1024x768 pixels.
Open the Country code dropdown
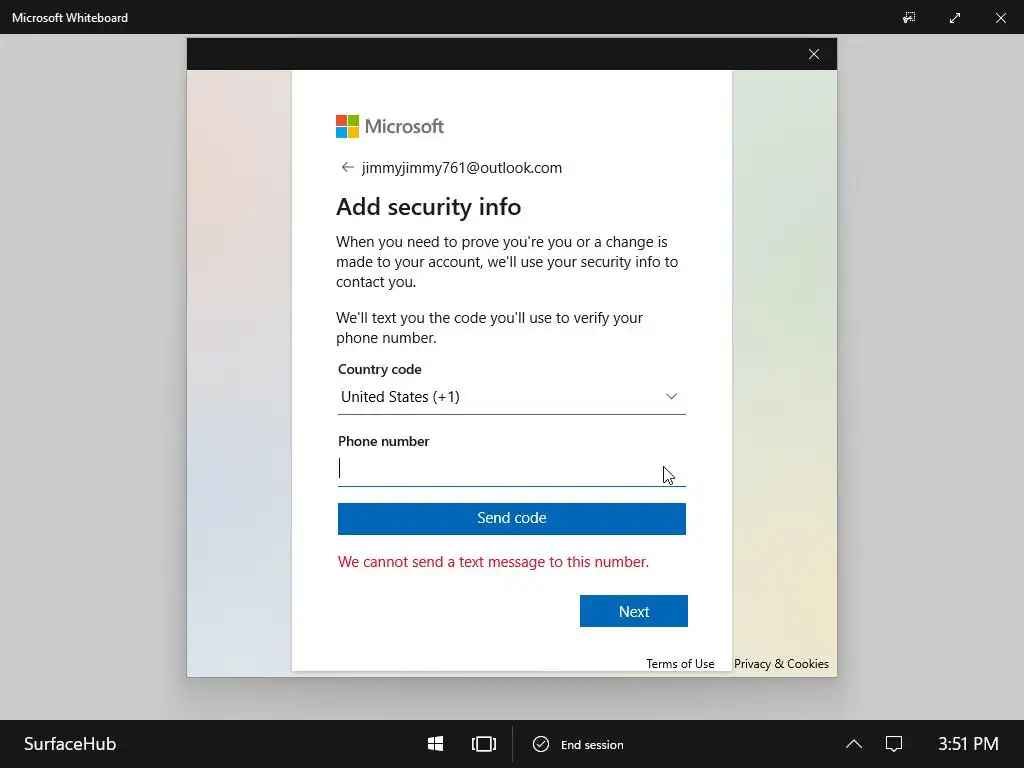pyautogui.click(x=511, y=397)
